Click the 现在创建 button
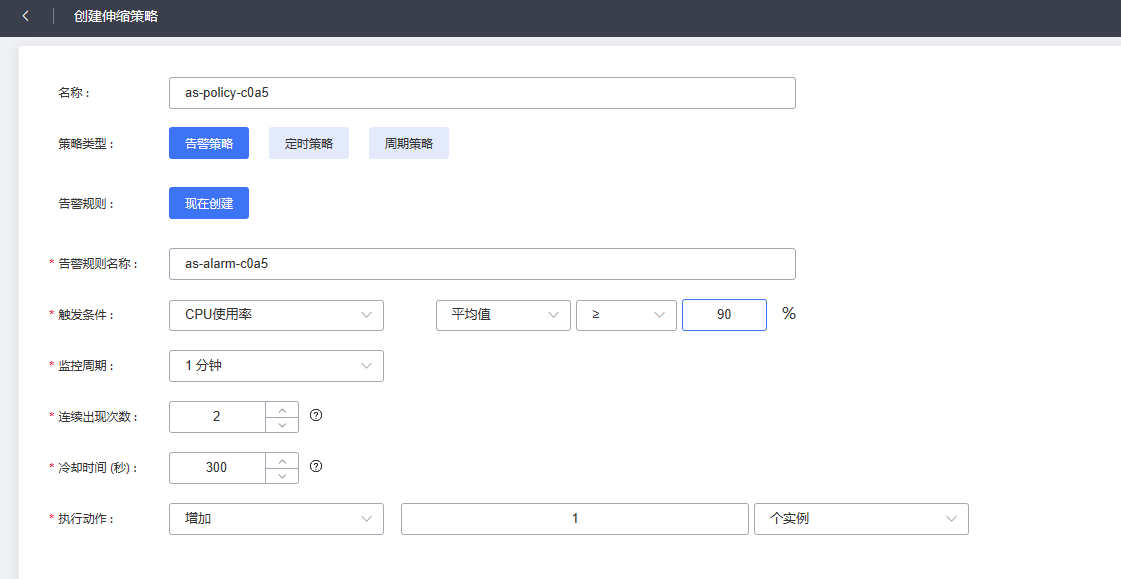The image size is (1121, 579). (x=209, y=203)
